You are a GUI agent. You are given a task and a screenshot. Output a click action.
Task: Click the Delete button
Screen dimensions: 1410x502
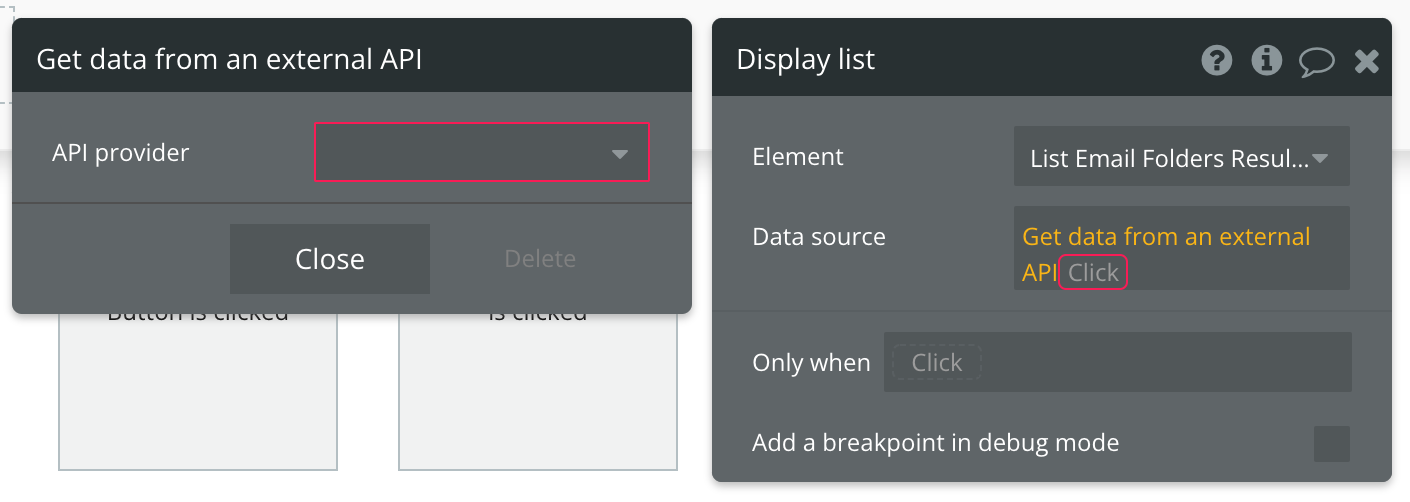click(540, 259)
